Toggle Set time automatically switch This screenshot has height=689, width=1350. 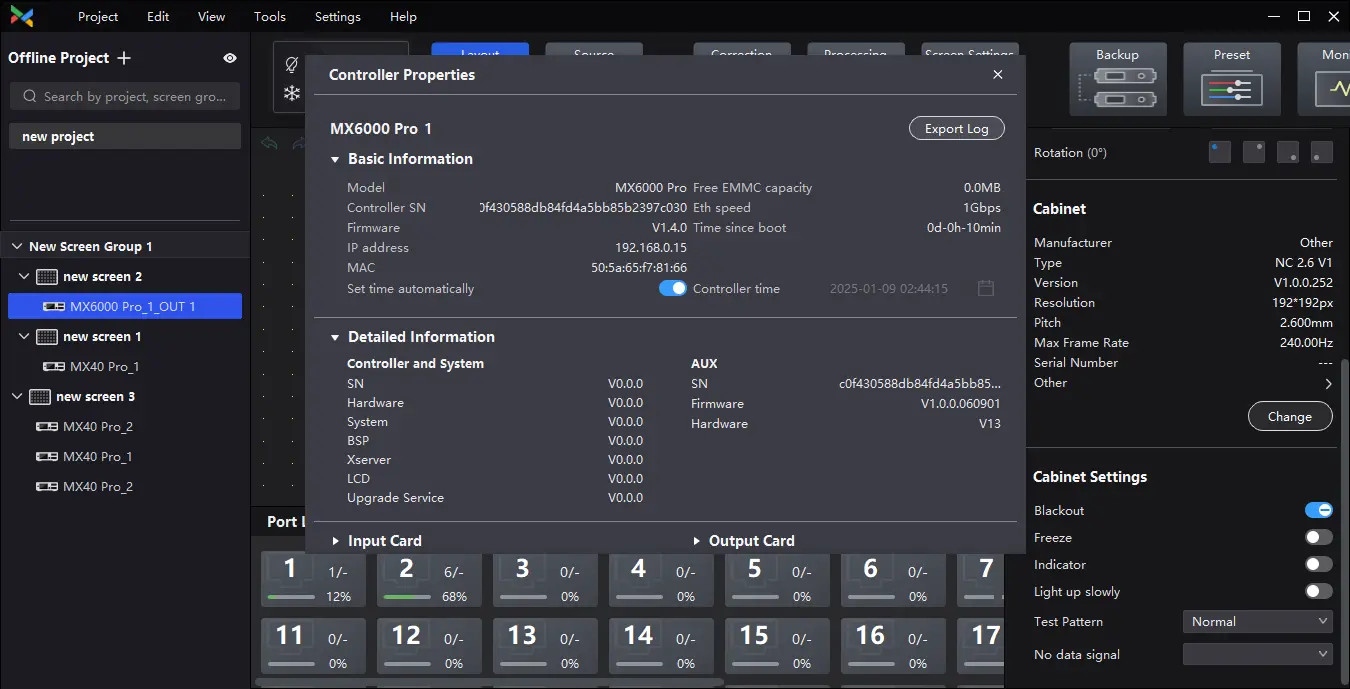(673, 288)
